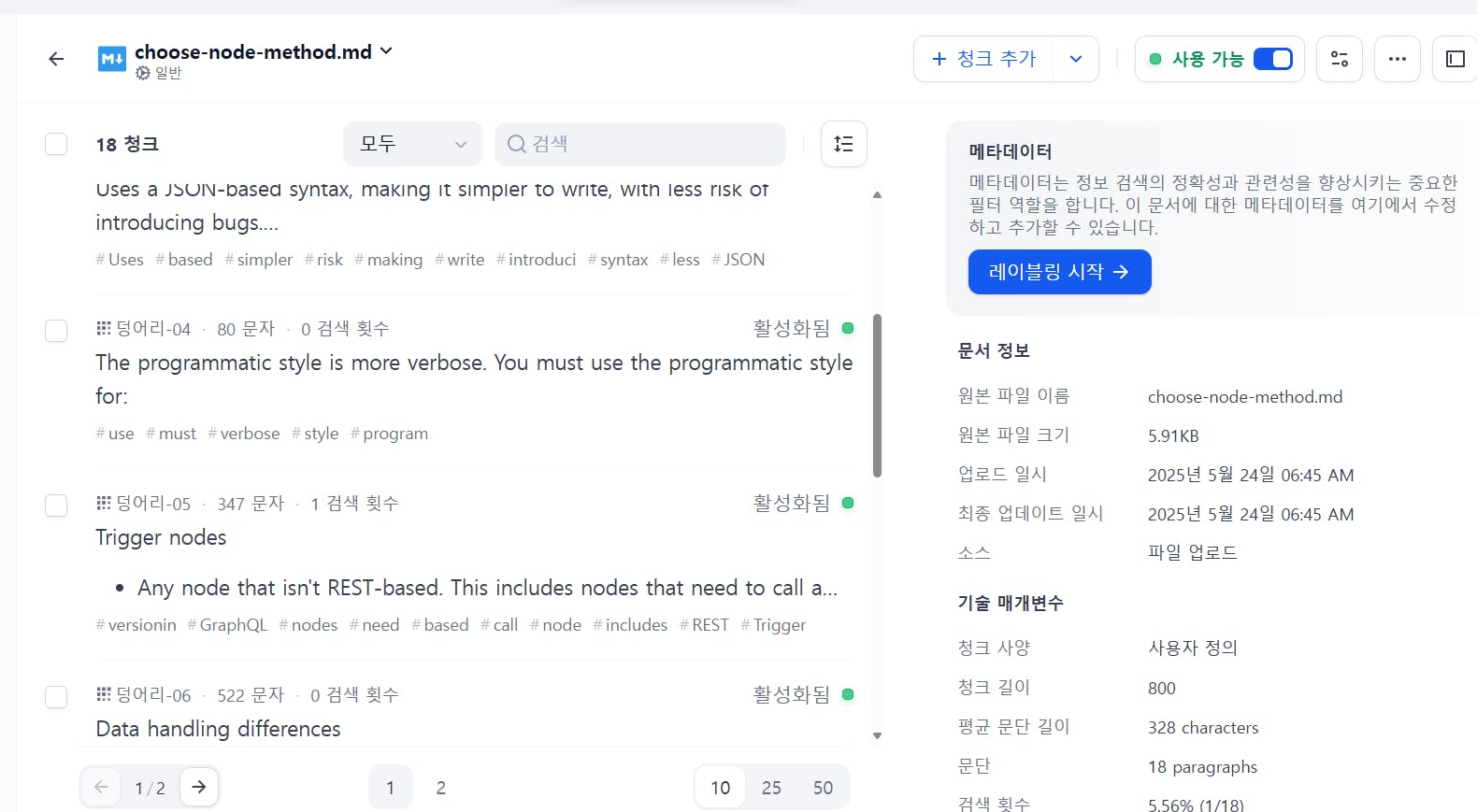Click the 레이블링 시작 button

tap(1059, 272)
